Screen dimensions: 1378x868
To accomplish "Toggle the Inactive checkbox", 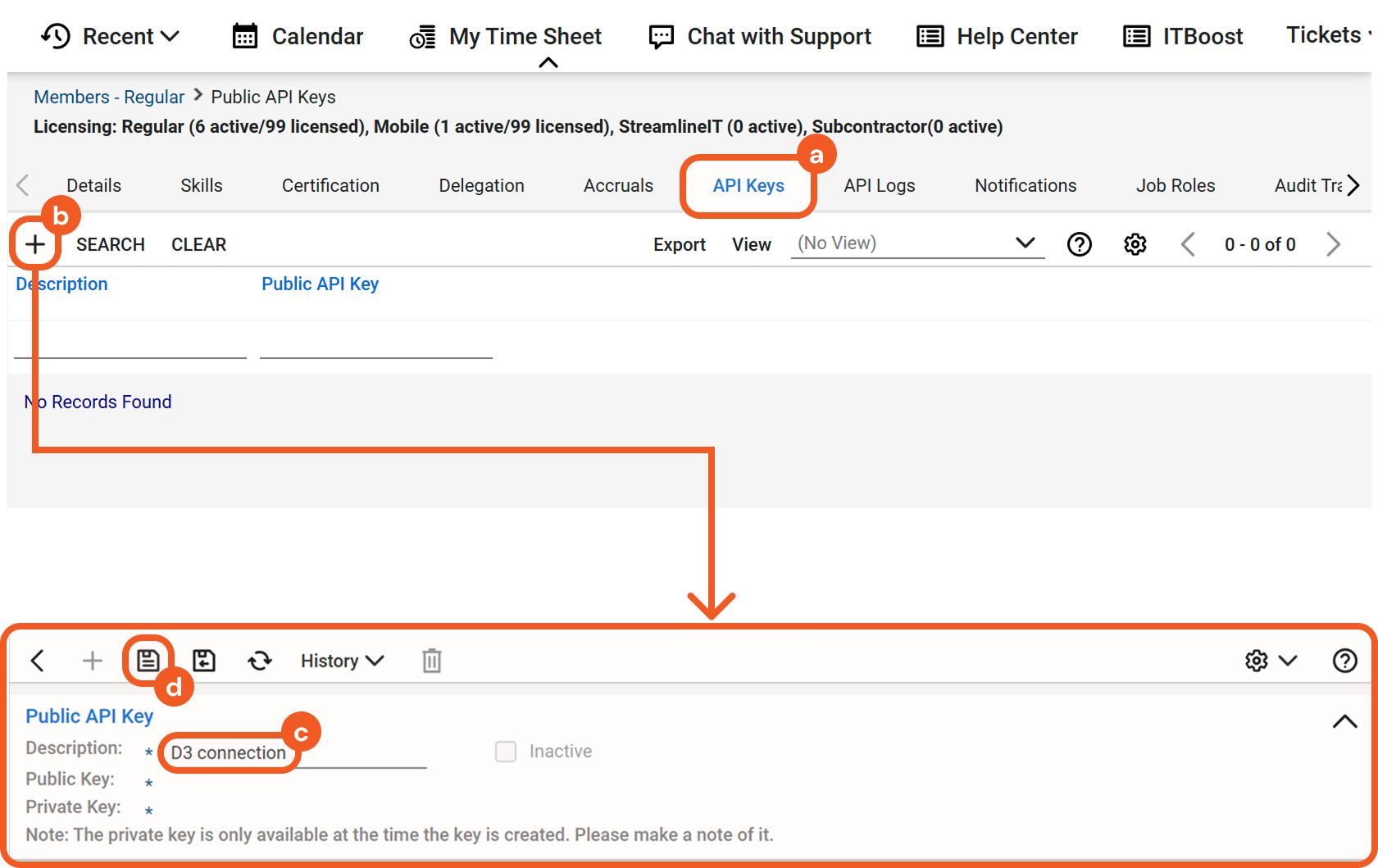I will [506, 752].
